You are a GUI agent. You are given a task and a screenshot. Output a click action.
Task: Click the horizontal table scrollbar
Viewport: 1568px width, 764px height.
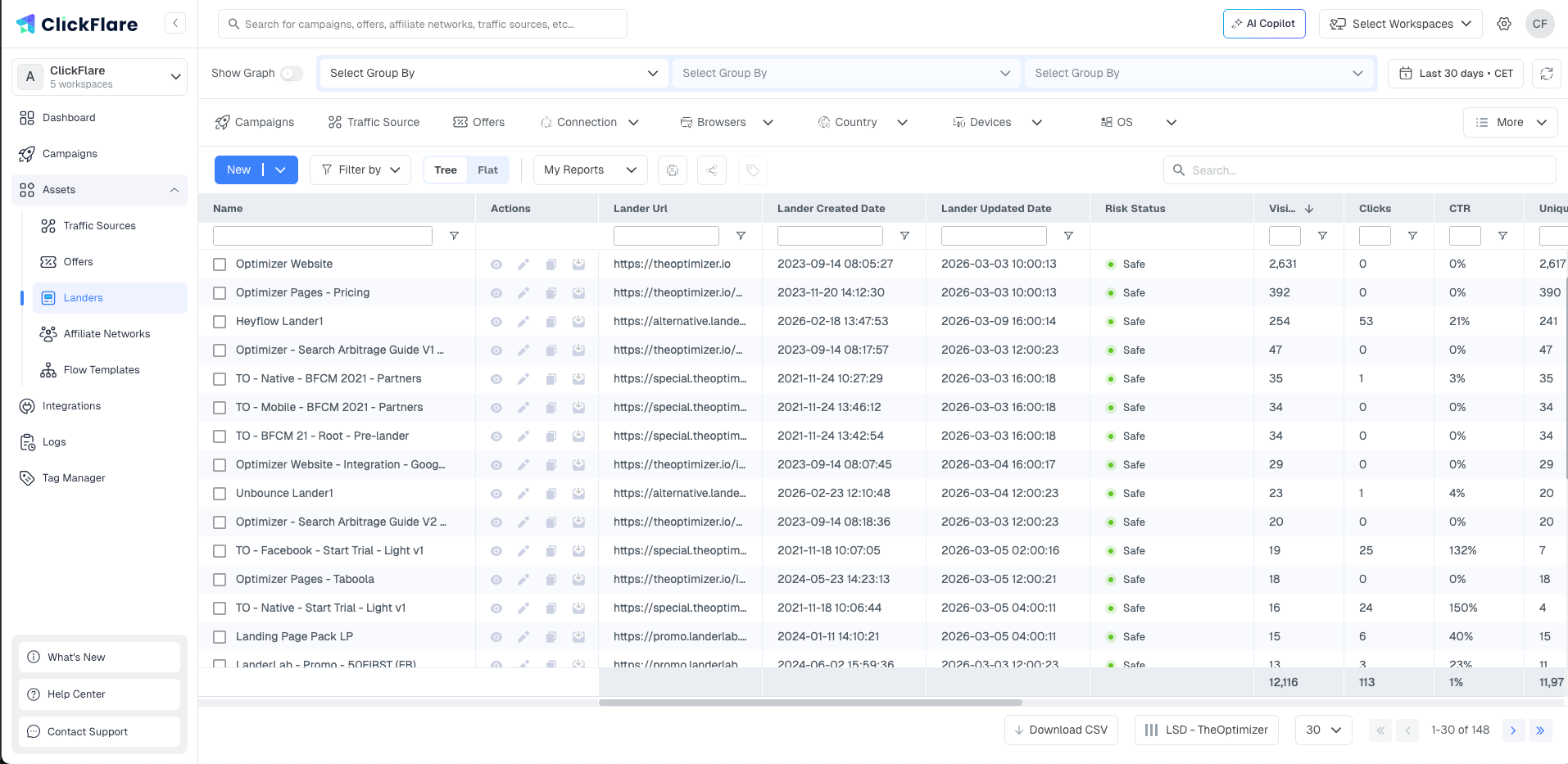pyautogui.click(x=810, y=703)
